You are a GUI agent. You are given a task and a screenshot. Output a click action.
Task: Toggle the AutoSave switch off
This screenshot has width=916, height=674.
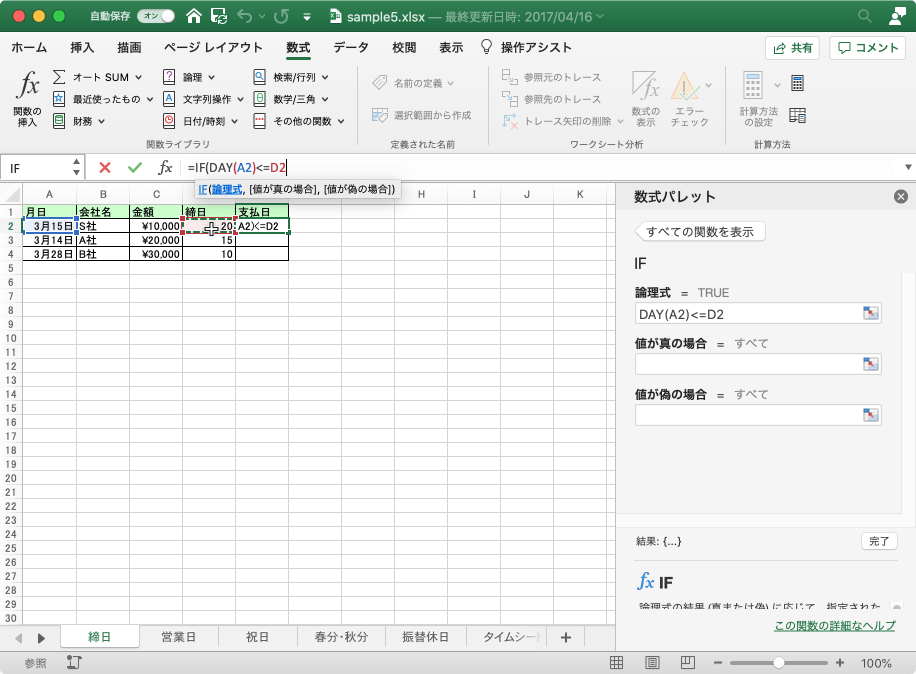tap(155, 16)
